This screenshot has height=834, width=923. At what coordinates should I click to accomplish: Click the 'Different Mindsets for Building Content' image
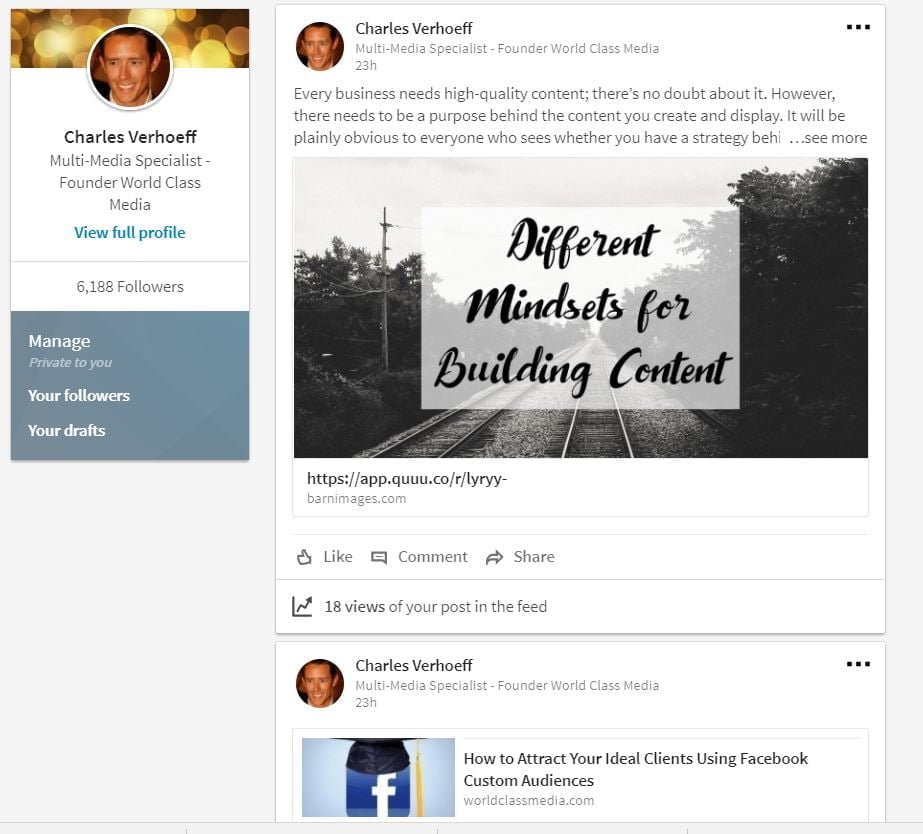click(580, 307)
